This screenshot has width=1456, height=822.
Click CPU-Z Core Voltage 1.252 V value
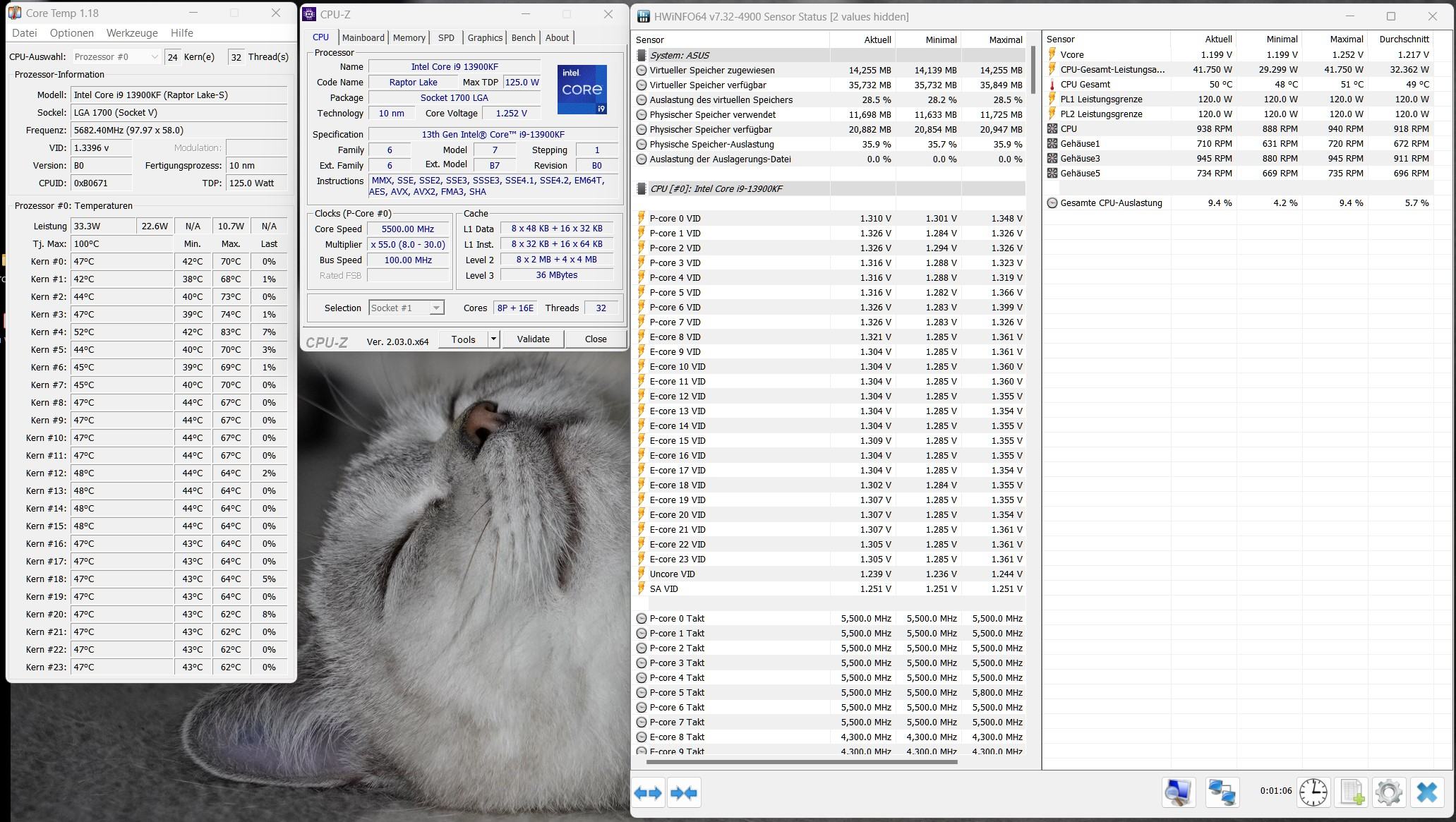coord(511,114)
